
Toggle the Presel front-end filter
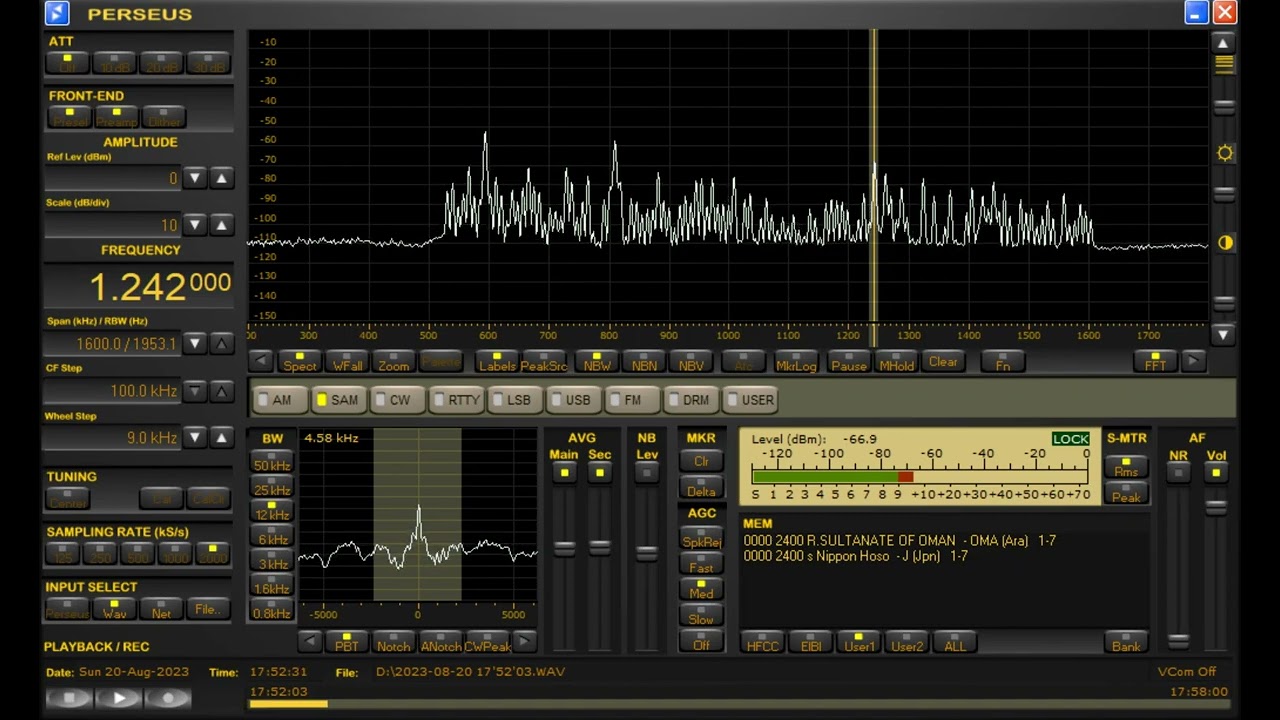click(70, 117)
